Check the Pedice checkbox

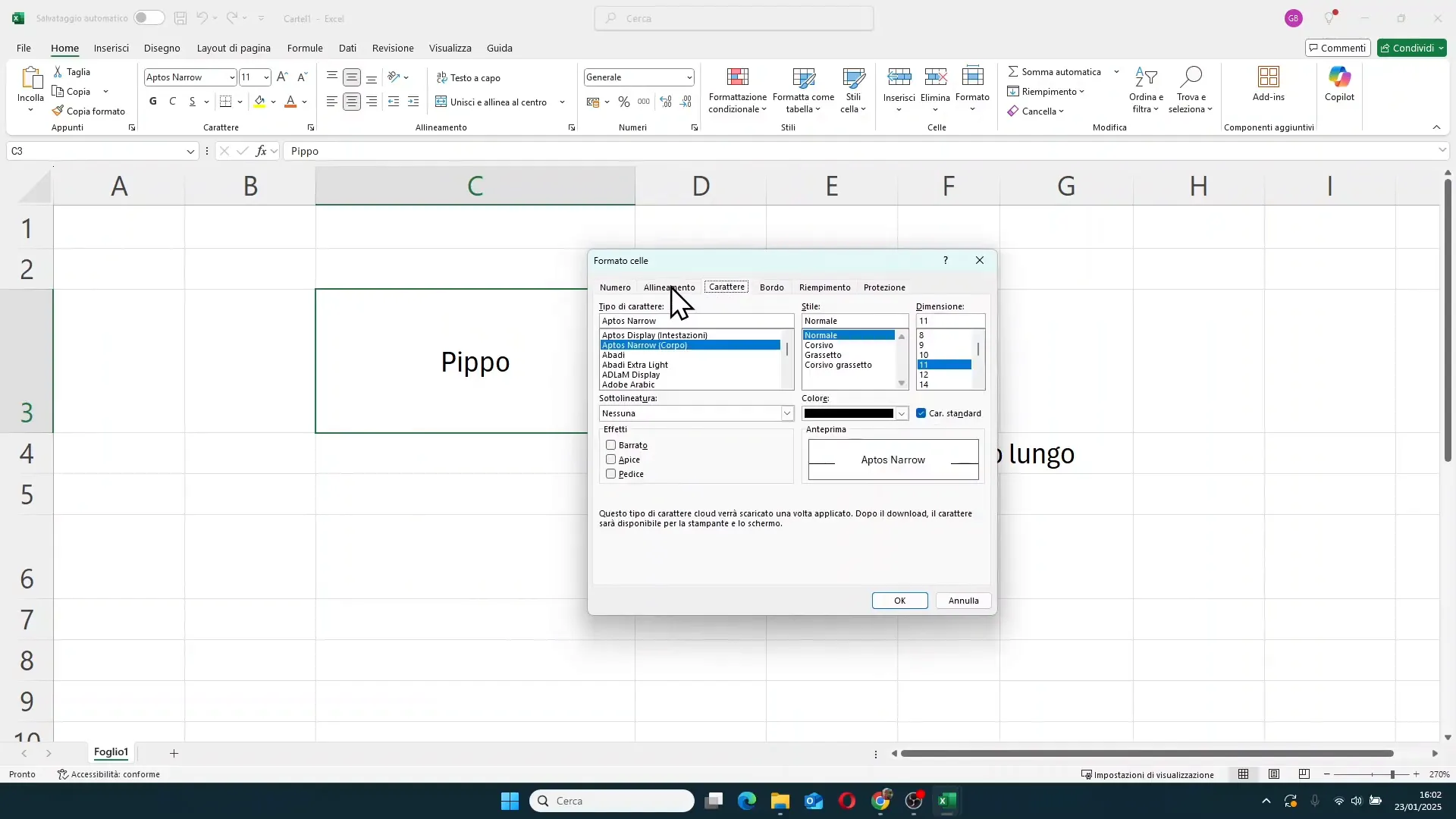tap(610, 474)
